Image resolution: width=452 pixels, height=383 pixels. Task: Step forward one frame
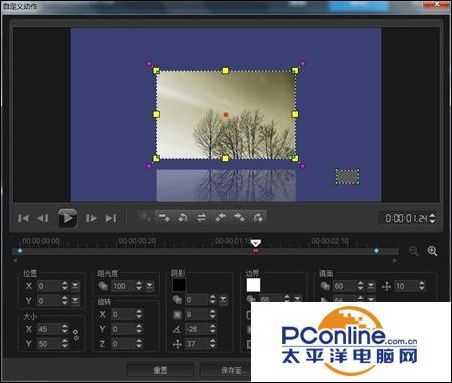tap(90, 218)
